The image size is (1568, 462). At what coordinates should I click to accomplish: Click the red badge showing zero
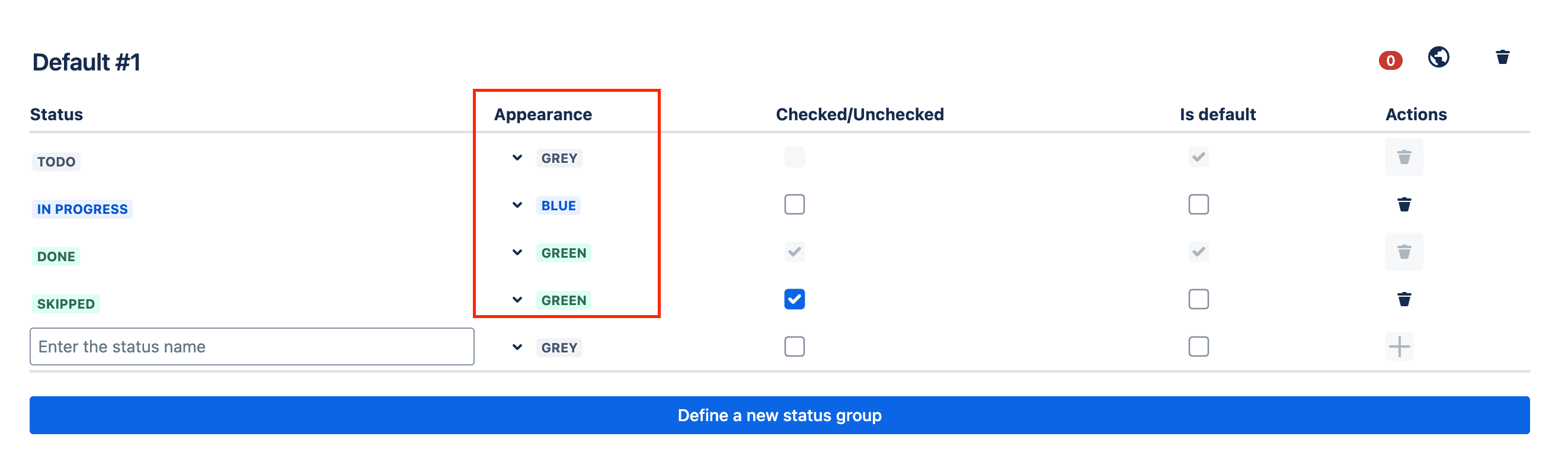click(1390, 60)
